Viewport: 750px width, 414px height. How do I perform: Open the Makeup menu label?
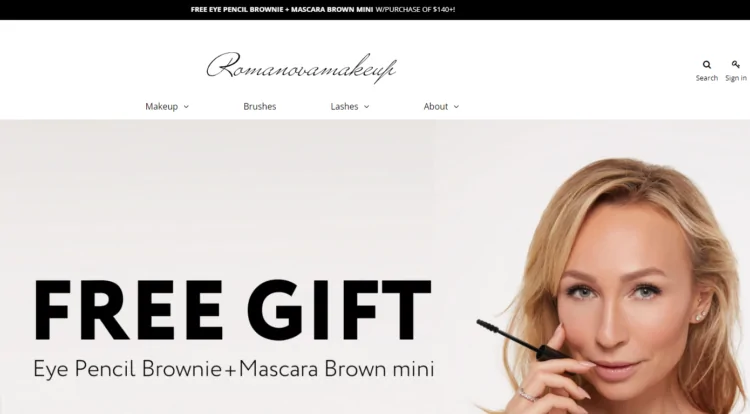point(162,106)
